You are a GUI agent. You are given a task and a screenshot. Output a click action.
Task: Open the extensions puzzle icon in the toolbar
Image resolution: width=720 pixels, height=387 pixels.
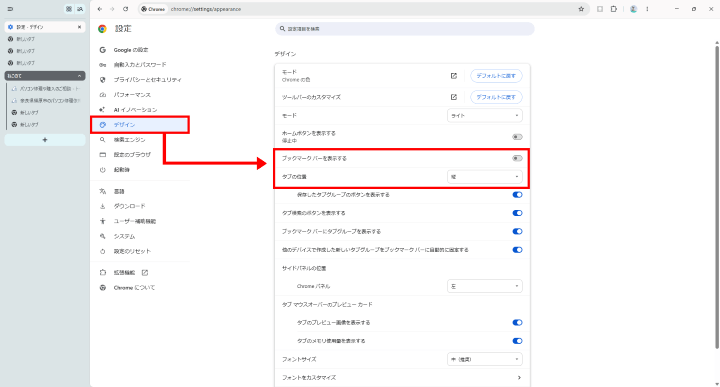pyautogui.click(x=614, y=9)
